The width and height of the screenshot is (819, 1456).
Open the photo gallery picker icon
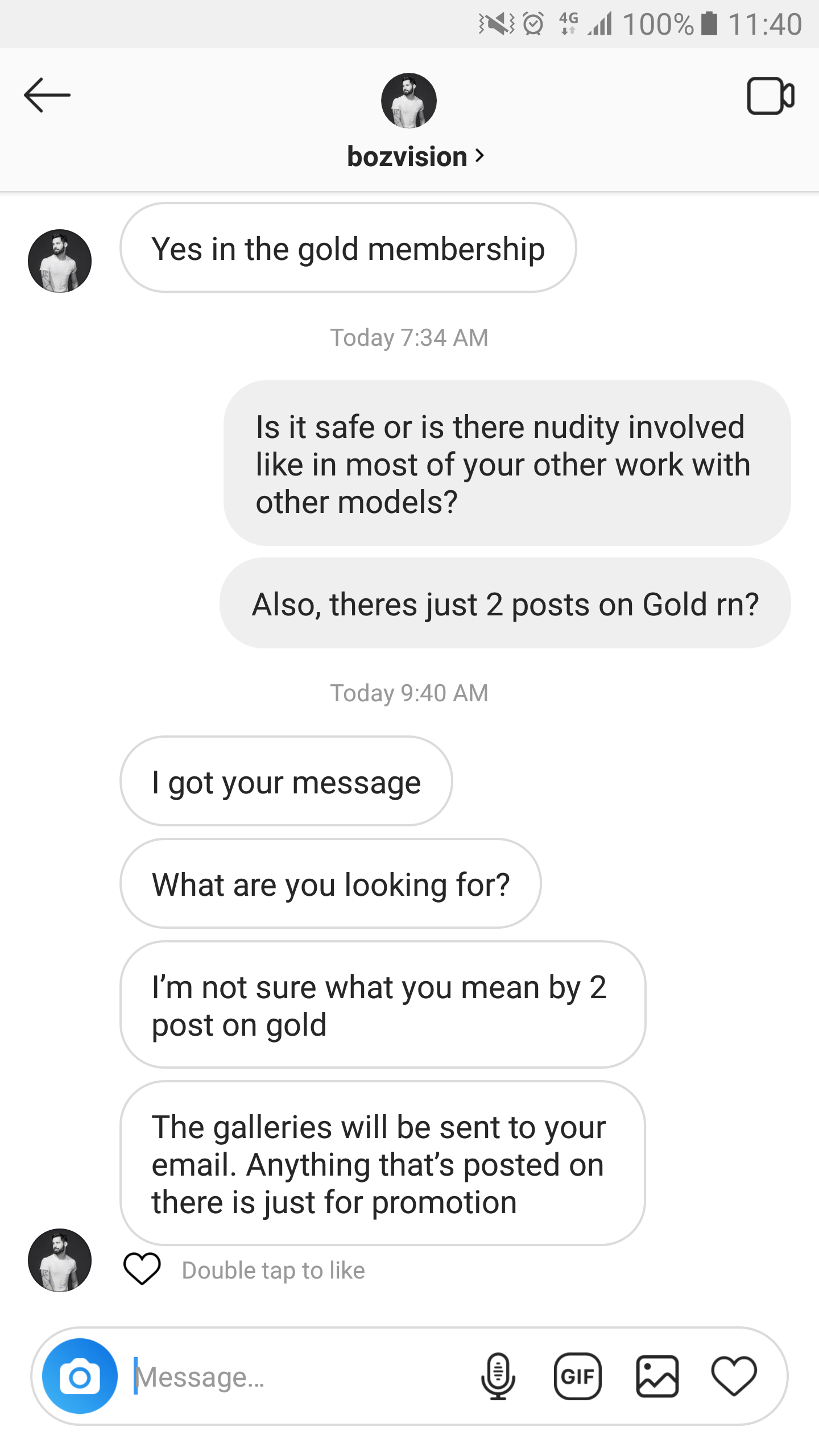[657, 1376]
